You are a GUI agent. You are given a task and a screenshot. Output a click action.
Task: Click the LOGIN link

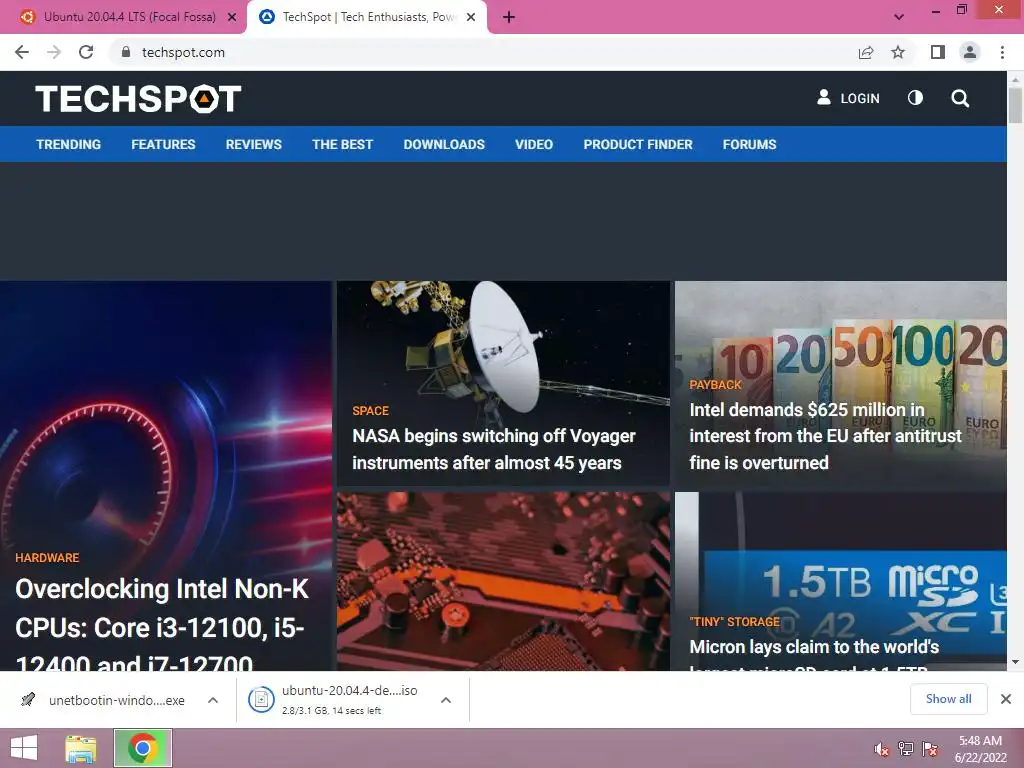848,98
